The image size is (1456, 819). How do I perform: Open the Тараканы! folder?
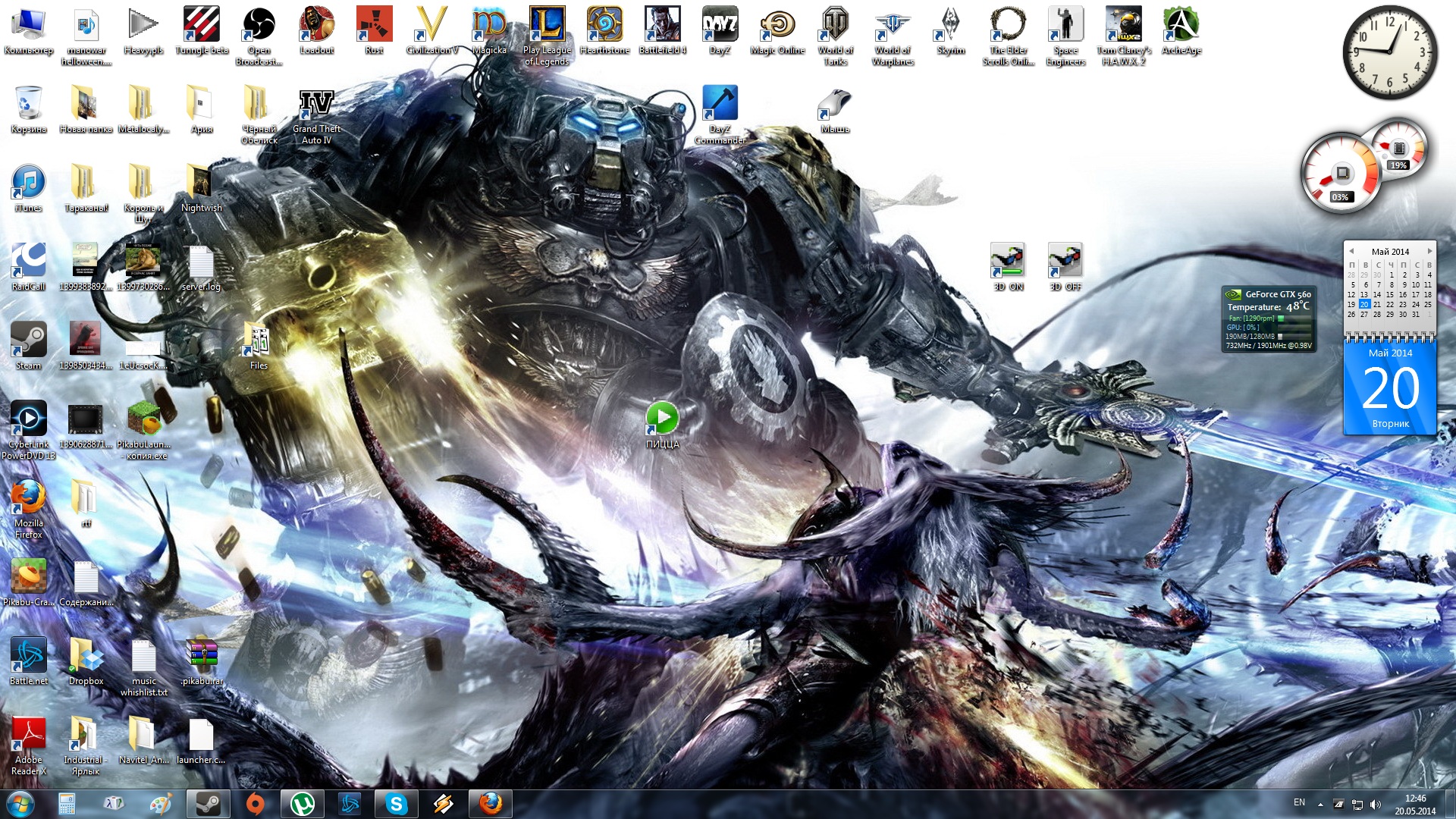pyautogui.click(x=86, y=189)
